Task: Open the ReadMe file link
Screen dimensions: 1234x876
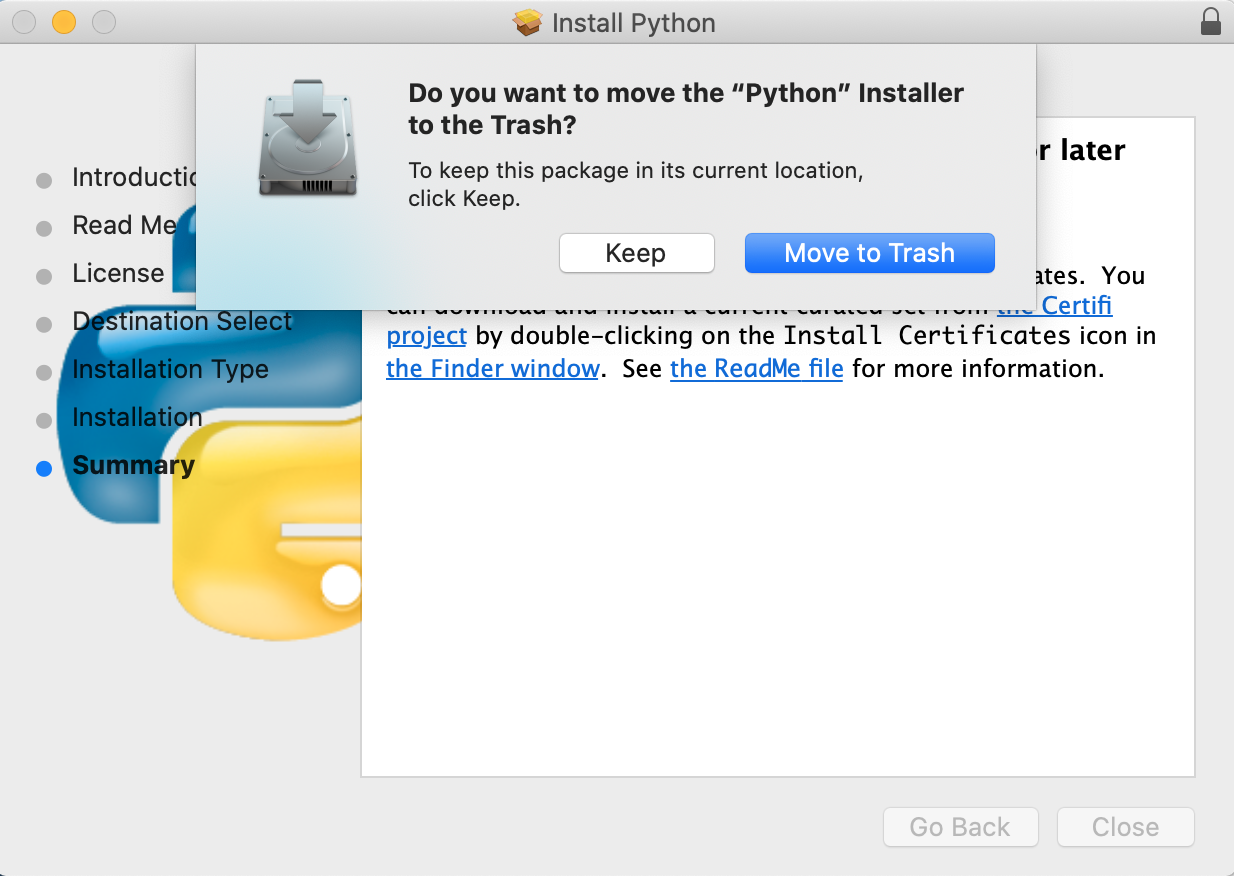Action: 756,369
